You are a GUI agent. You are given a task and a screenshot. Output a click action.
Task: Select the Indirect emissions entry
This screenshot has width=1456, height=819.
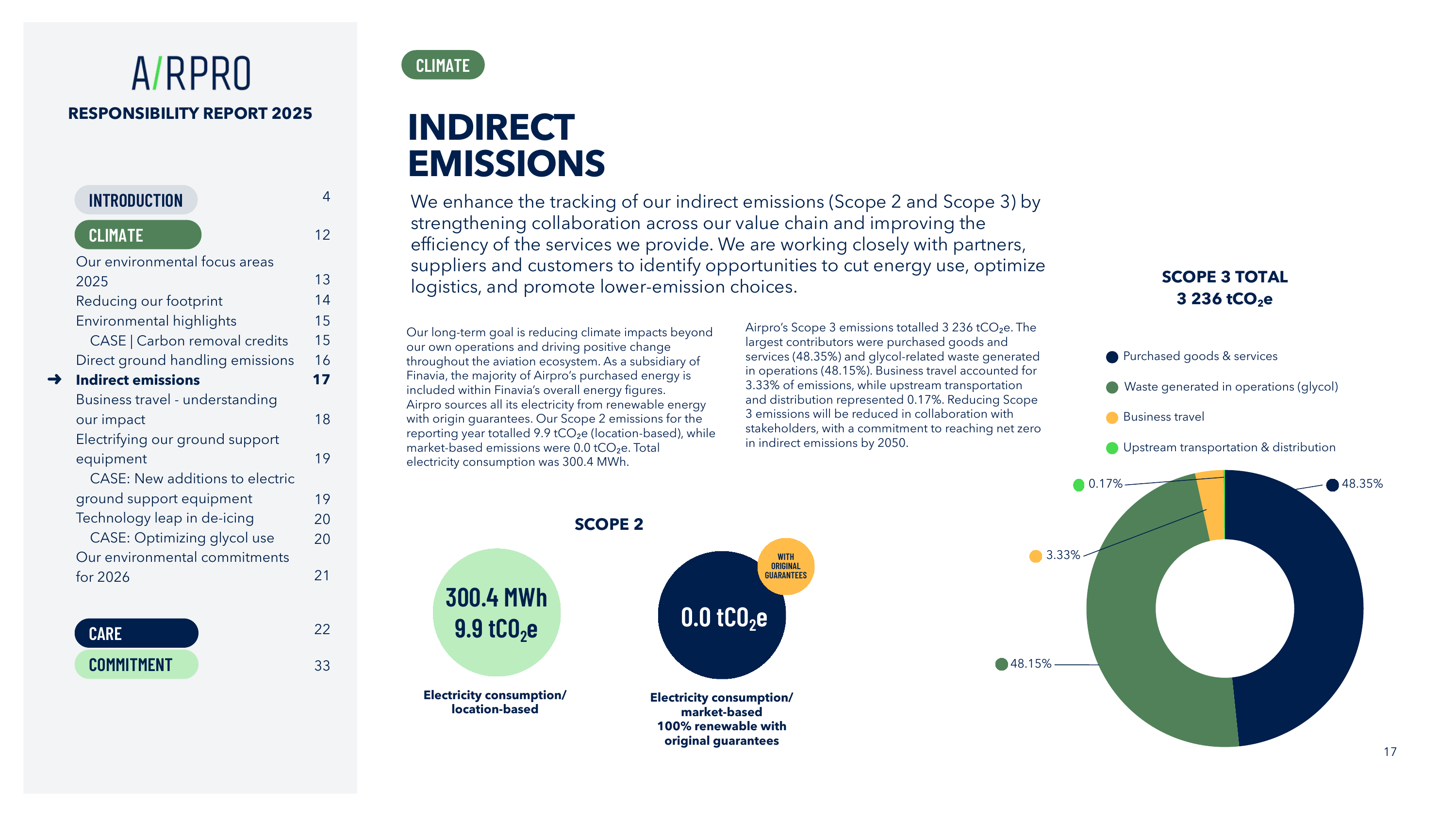pos(138,380)
